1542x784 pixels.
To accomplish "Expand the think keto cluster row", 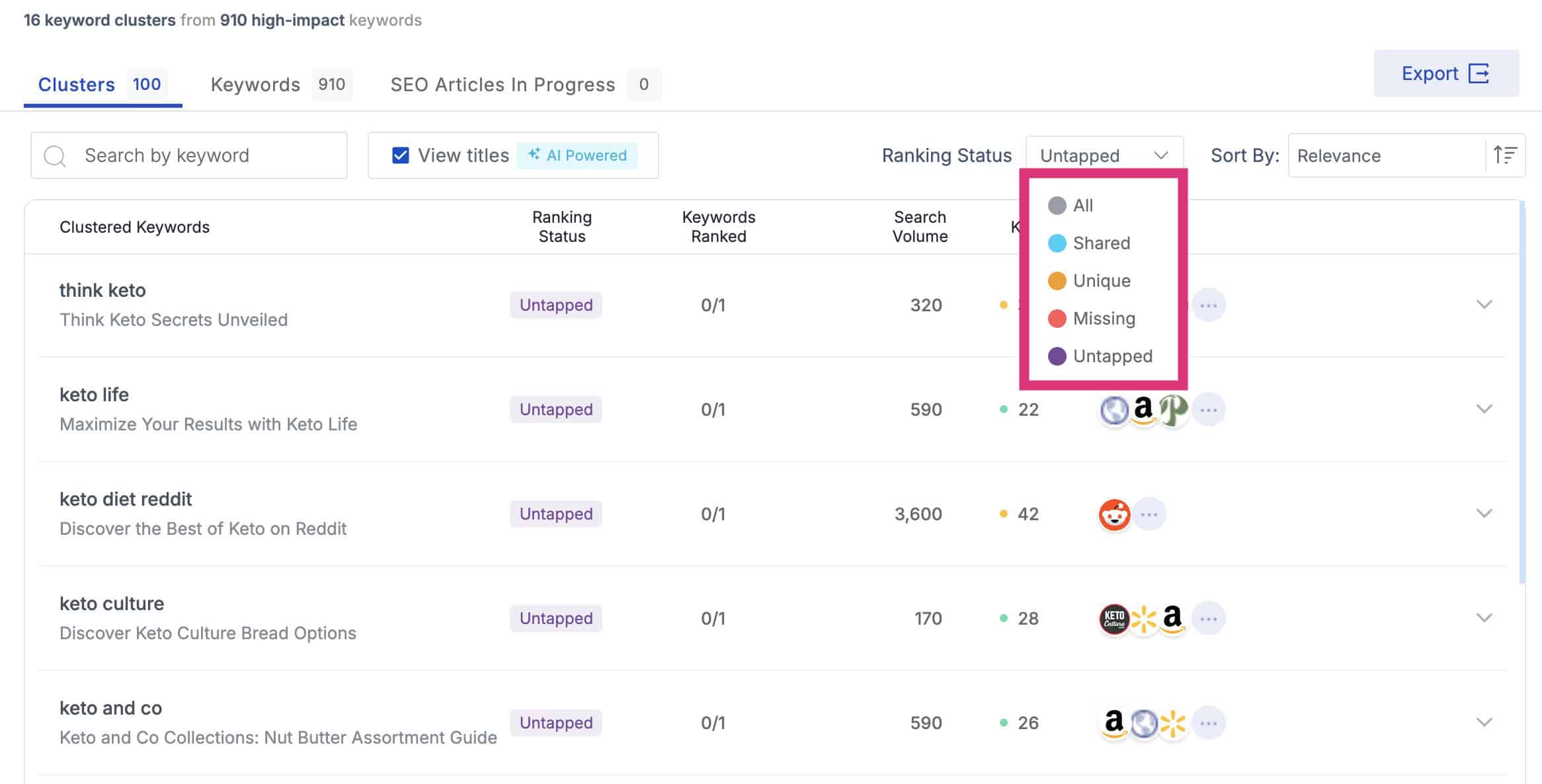I will pyautogui.click(x=1484, y=305).
